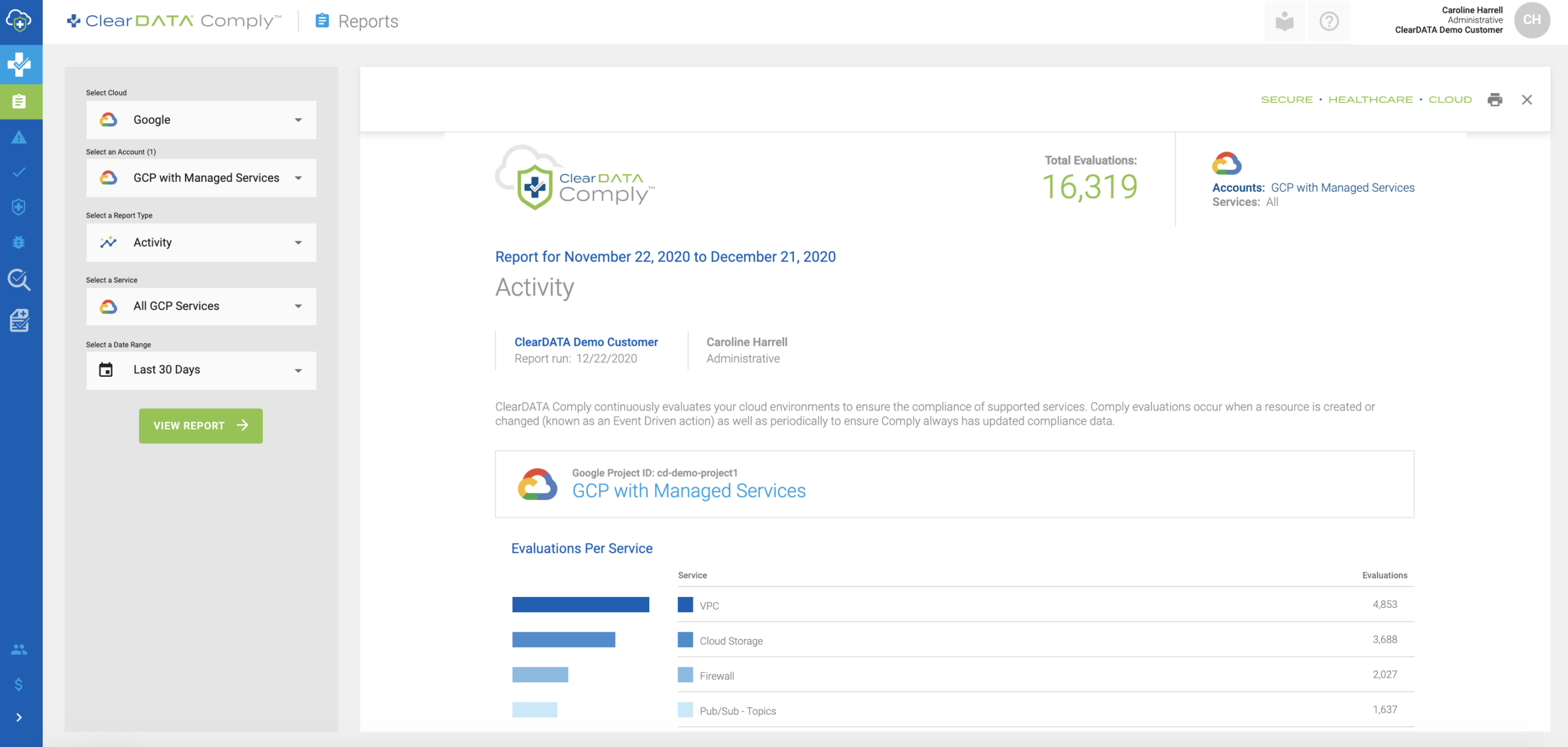Click the calendar icon in date range field

[106, 370]
